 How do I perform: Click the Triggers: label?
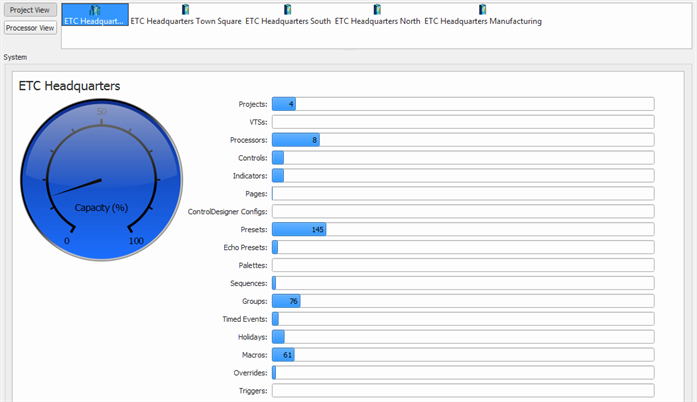click(x=253, y=391)
